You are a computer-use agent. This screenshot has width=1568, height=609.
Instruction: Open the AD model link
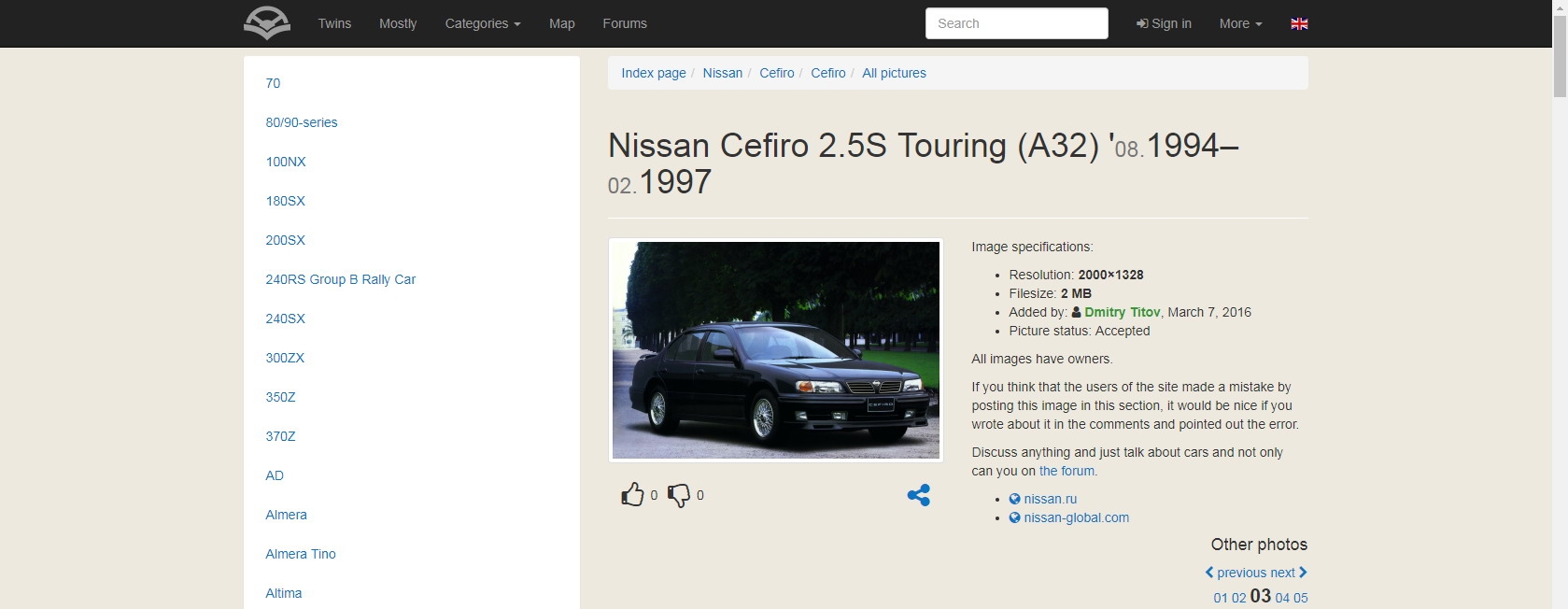(275, 475)
